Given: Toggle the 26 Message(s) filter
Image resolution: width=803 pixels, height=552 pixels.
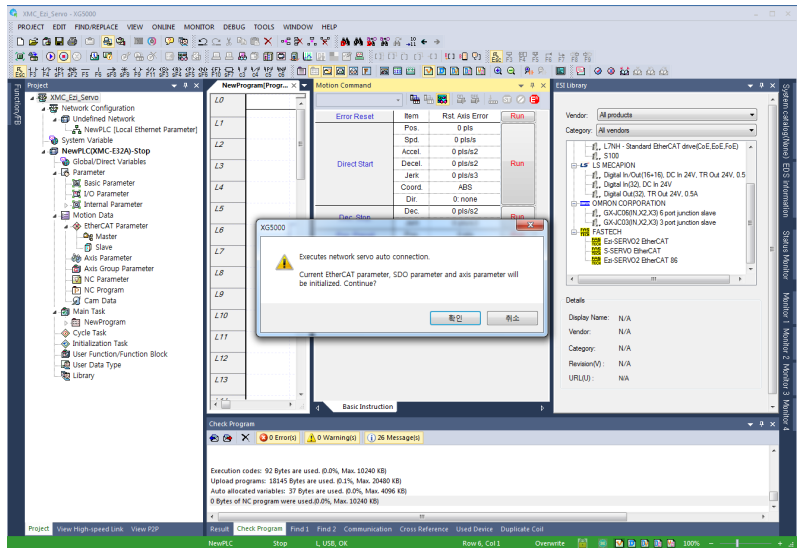Looking at the screenshot, I should coord(394,437).
